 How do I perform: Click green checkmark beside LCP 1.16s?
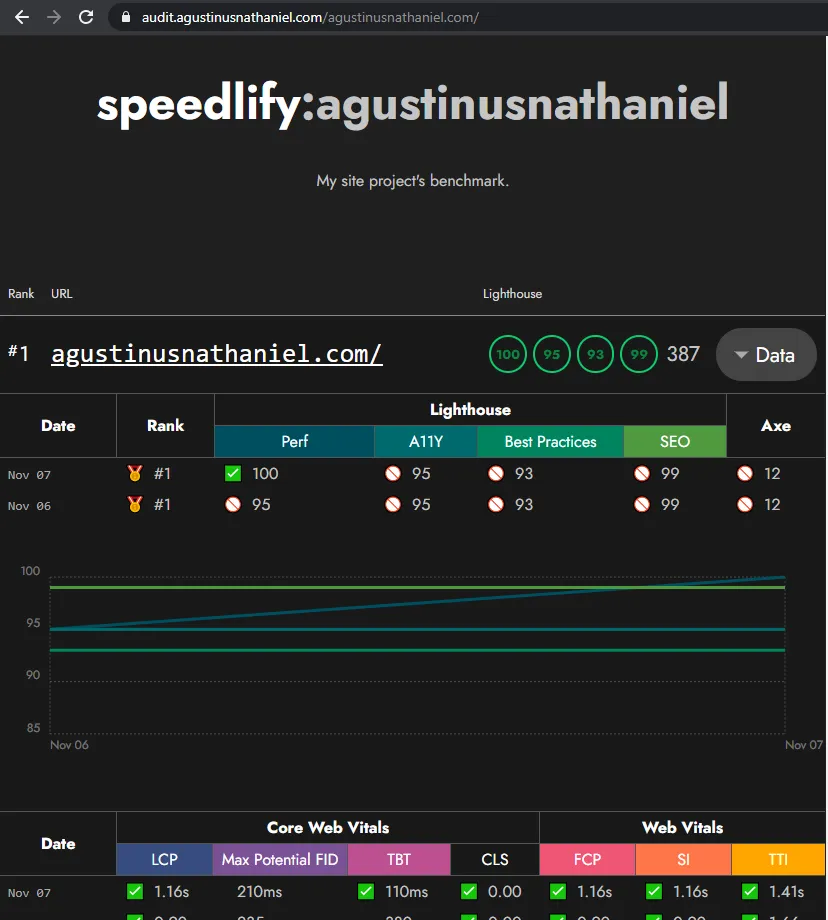[x=135, y=891]
